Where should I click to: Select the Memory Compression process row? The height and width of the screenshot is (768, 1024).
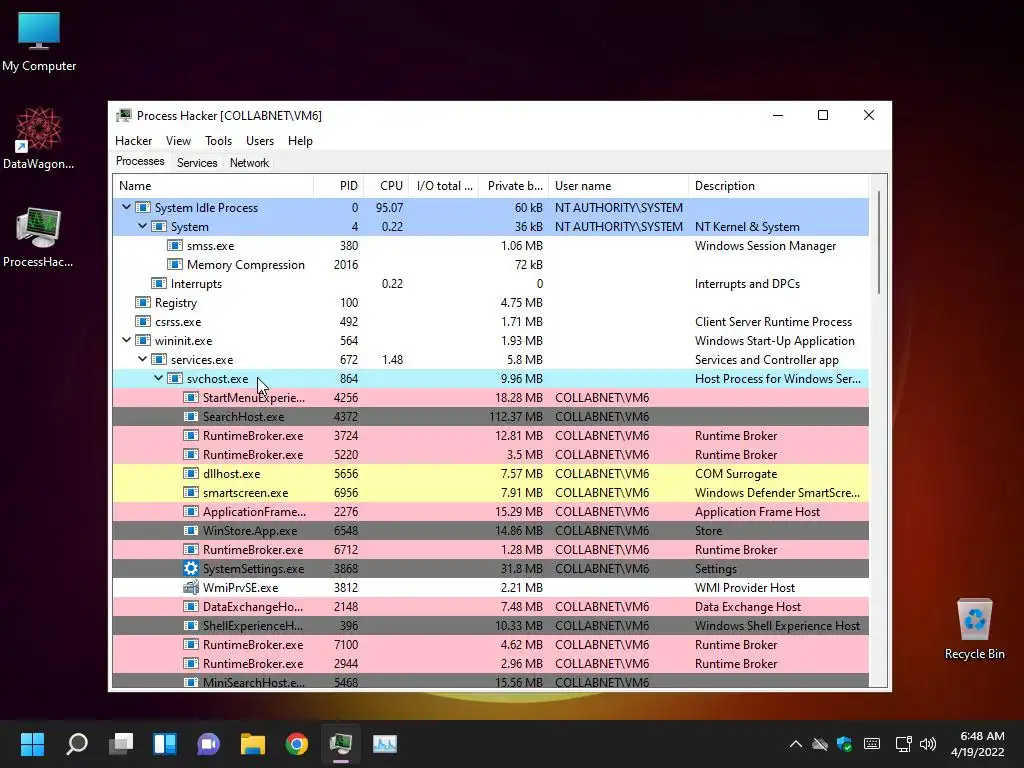pos(490,264)
